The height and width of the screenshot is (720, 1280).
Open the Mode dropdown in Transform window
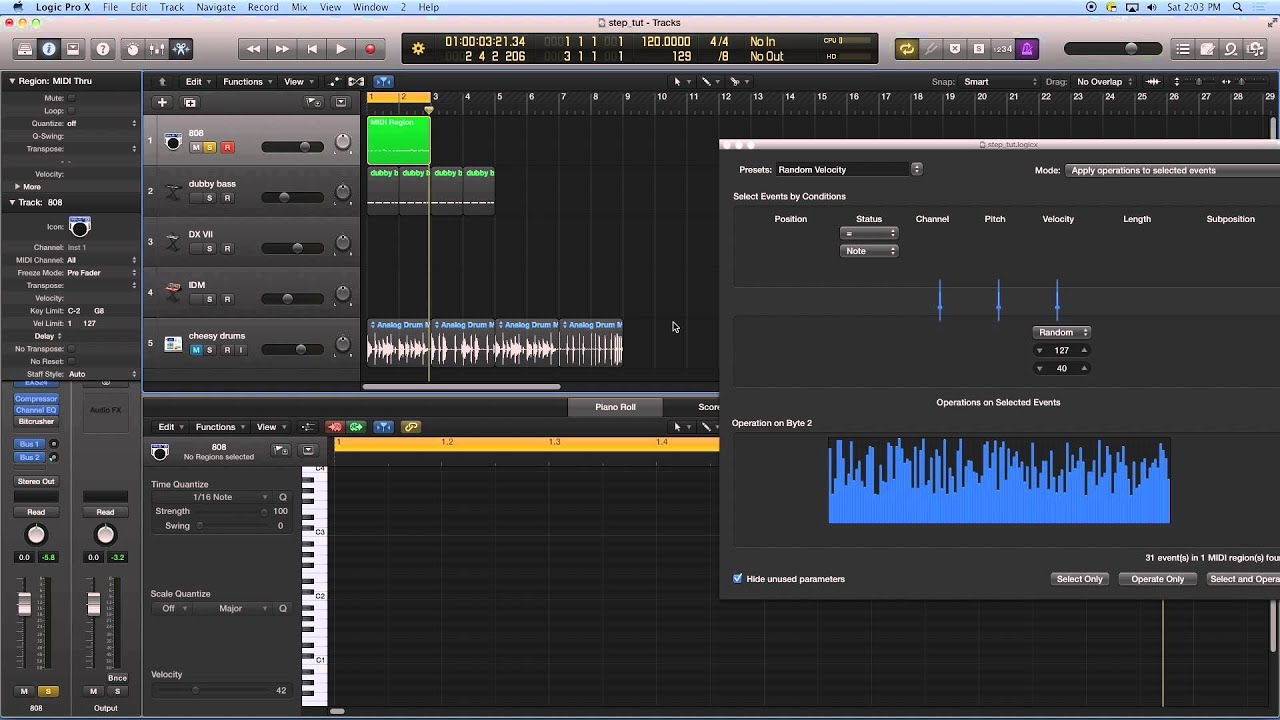pyautogui.click(x=1172, y=170)
